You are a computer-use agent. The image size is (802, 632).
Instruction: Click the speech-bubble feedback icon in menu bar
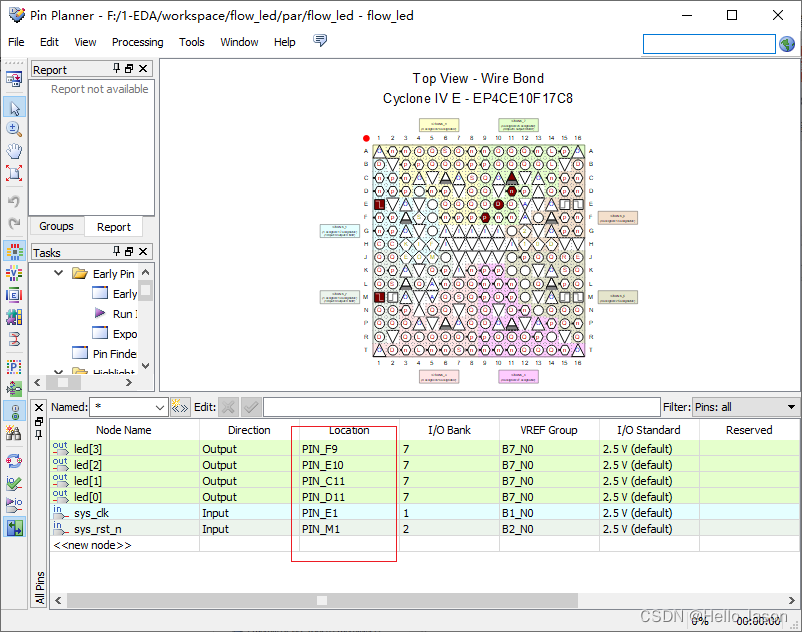click(x=320, y=40)
